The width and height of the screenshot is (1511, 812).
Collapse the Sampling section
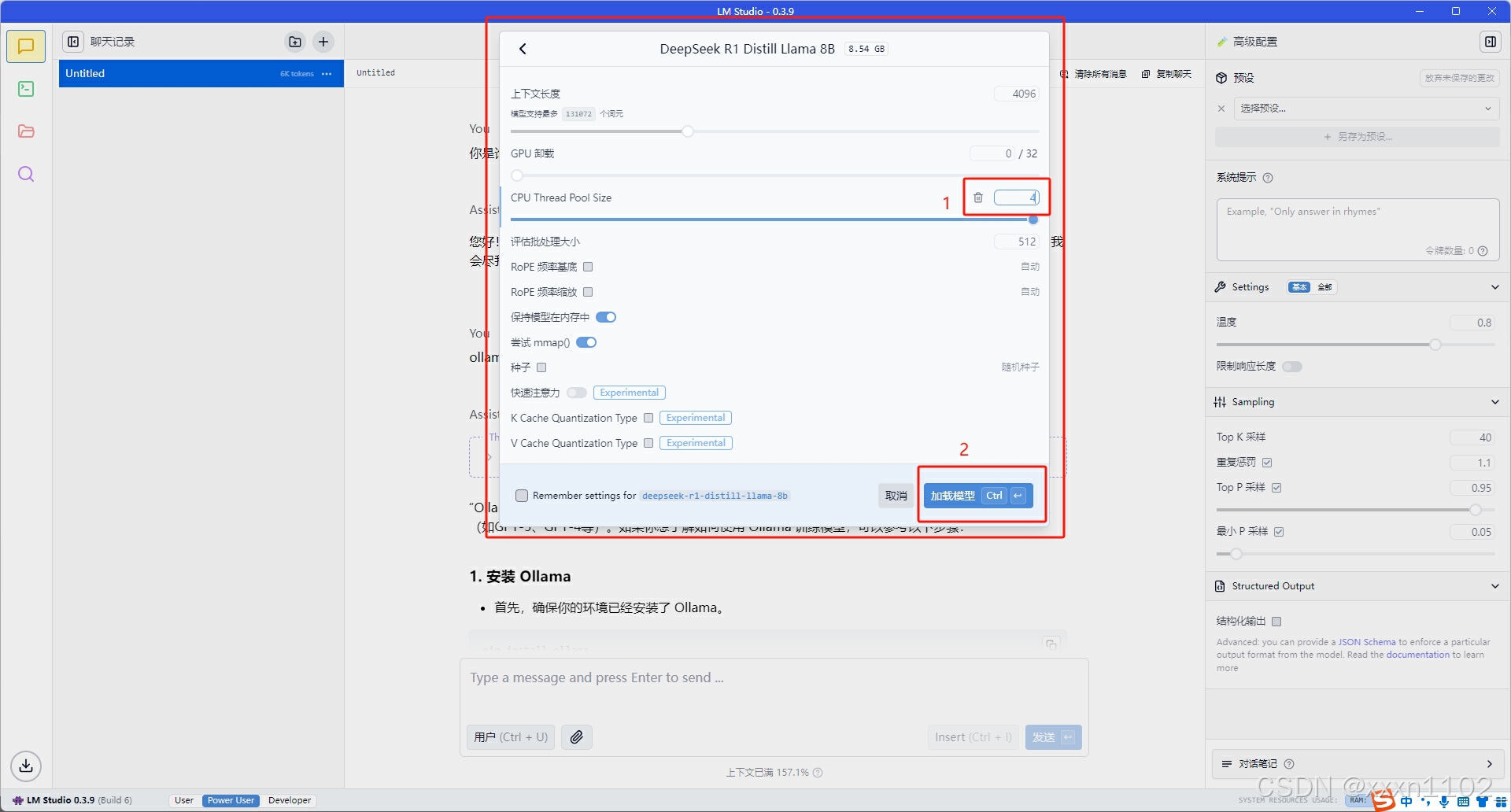[x=1494, y=402]
